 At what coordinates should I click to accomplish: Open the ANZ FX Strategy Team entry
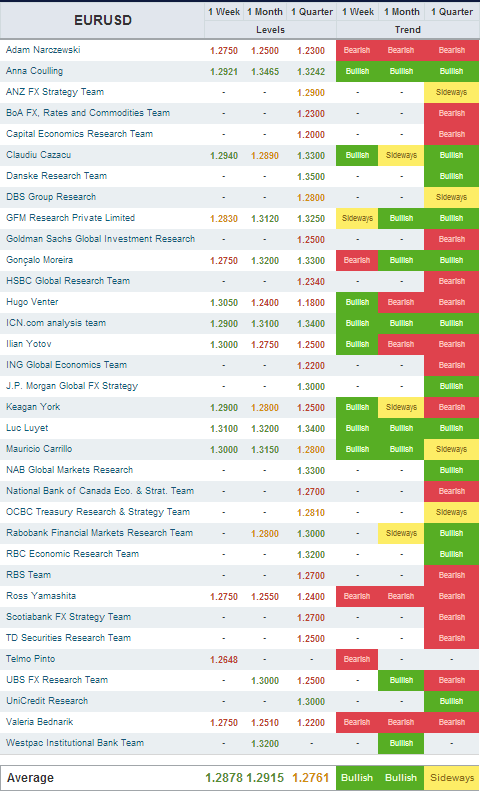tap(55, 92)
